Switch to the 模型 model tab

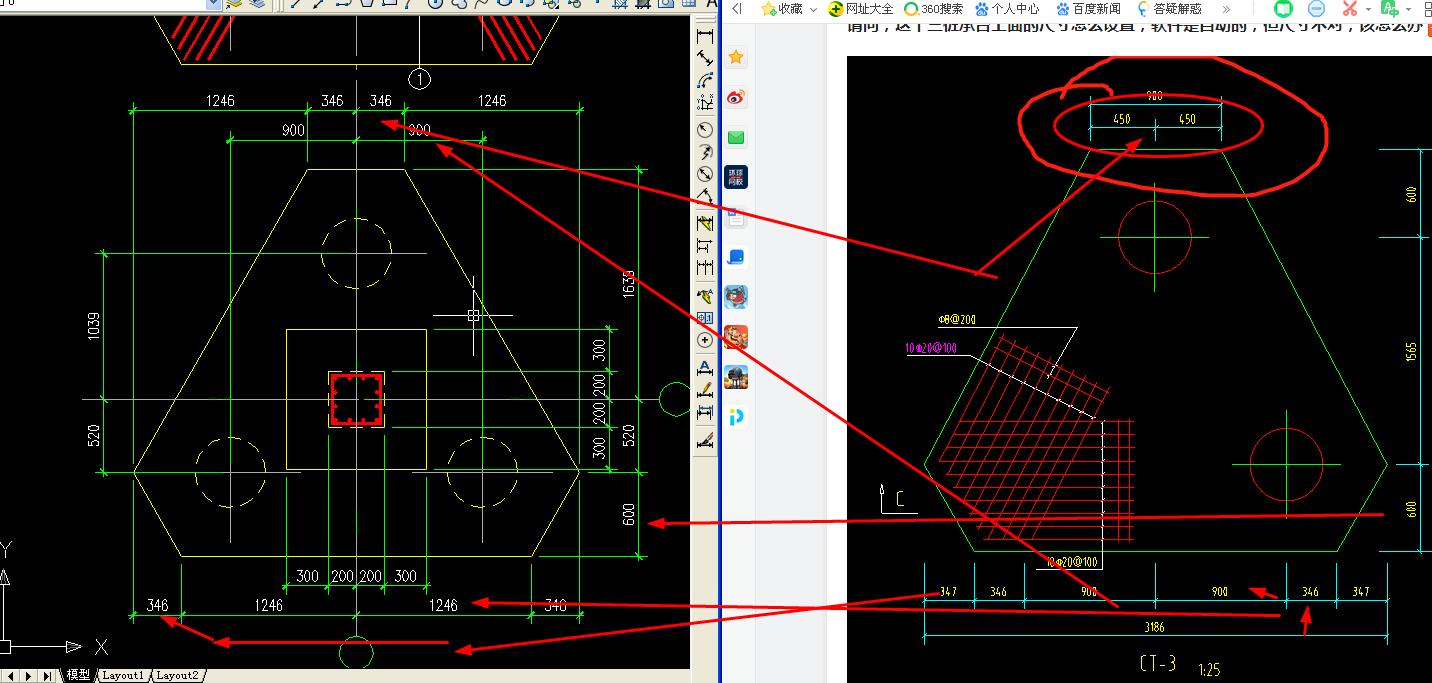[78, 676]
